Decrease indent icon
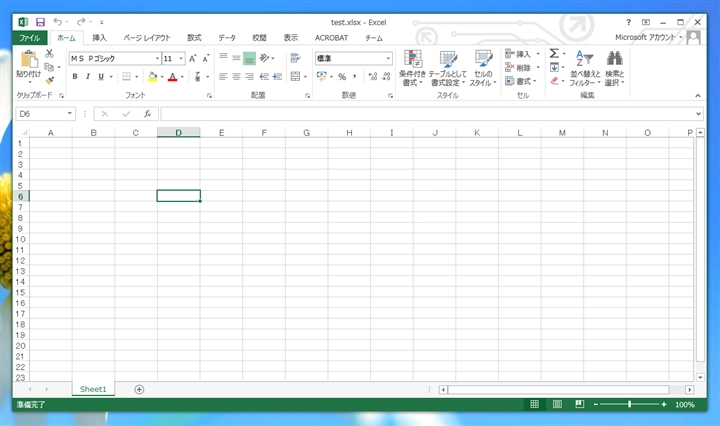The width and height of the screenshot is (720, 426). coord(264,77)
